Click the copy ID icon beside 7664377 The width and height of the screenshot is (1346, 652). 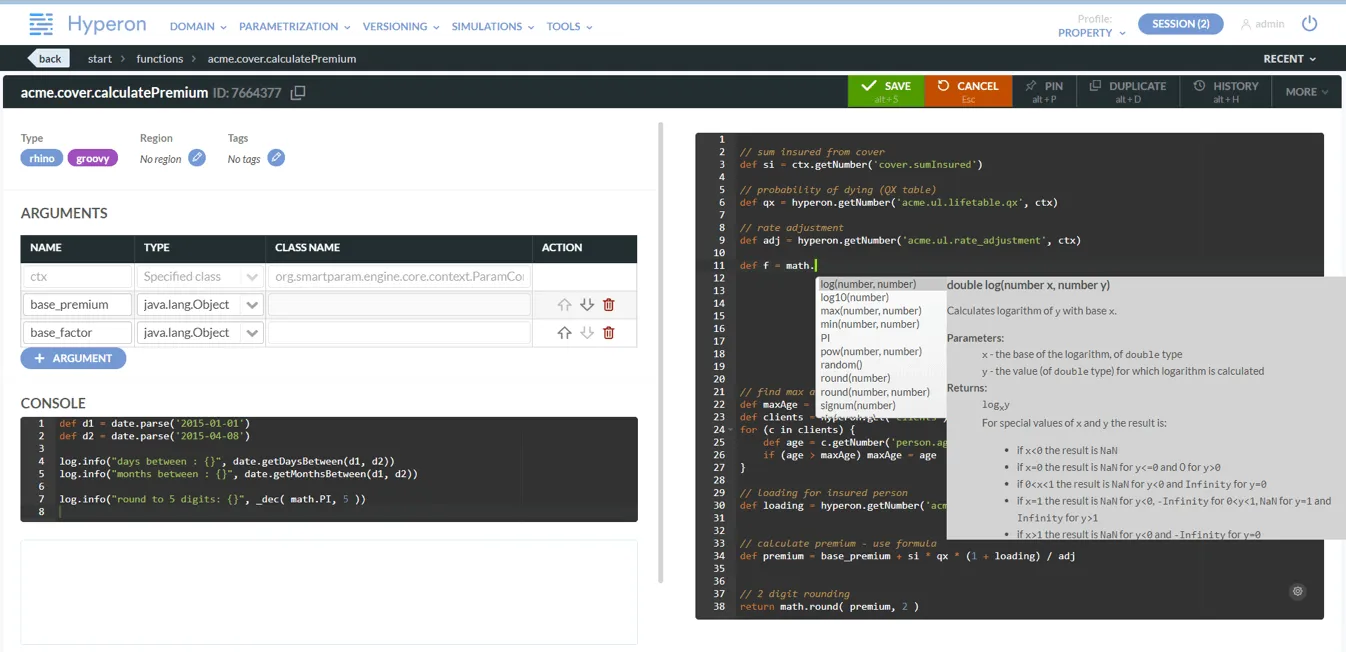point(298,93)
